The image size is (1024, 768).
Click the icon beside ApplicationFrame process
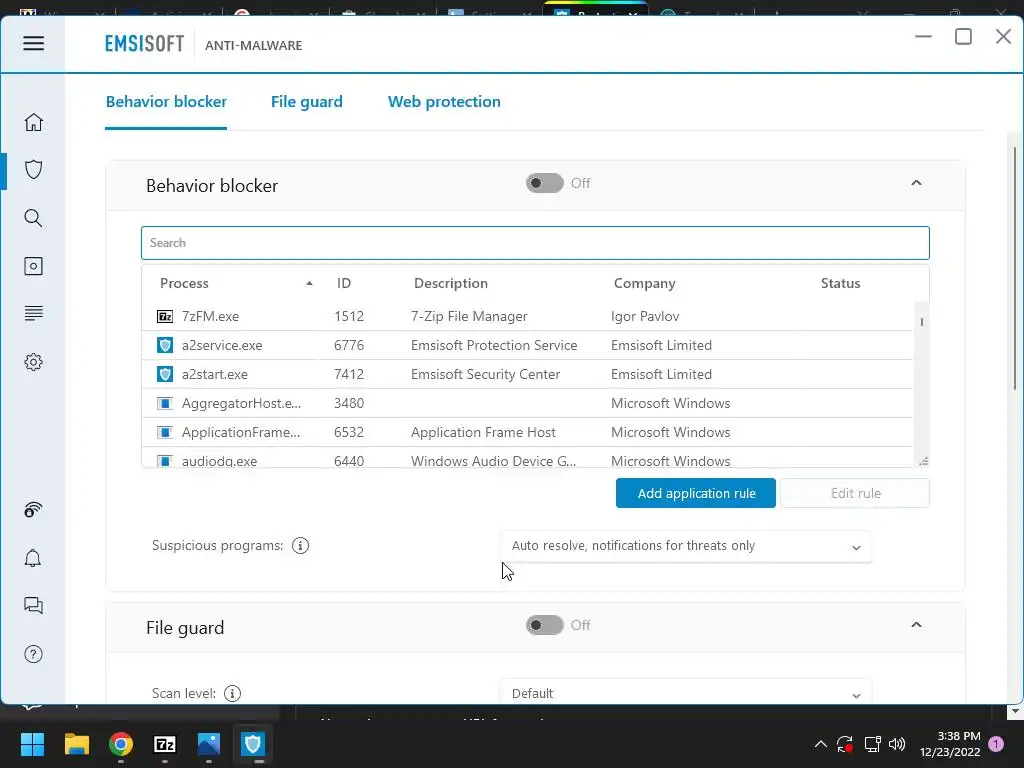point(165,432)
